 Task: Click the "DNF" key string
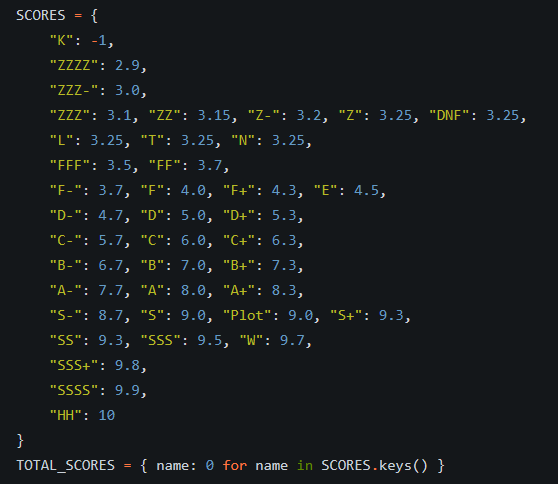tap(450, 115)
